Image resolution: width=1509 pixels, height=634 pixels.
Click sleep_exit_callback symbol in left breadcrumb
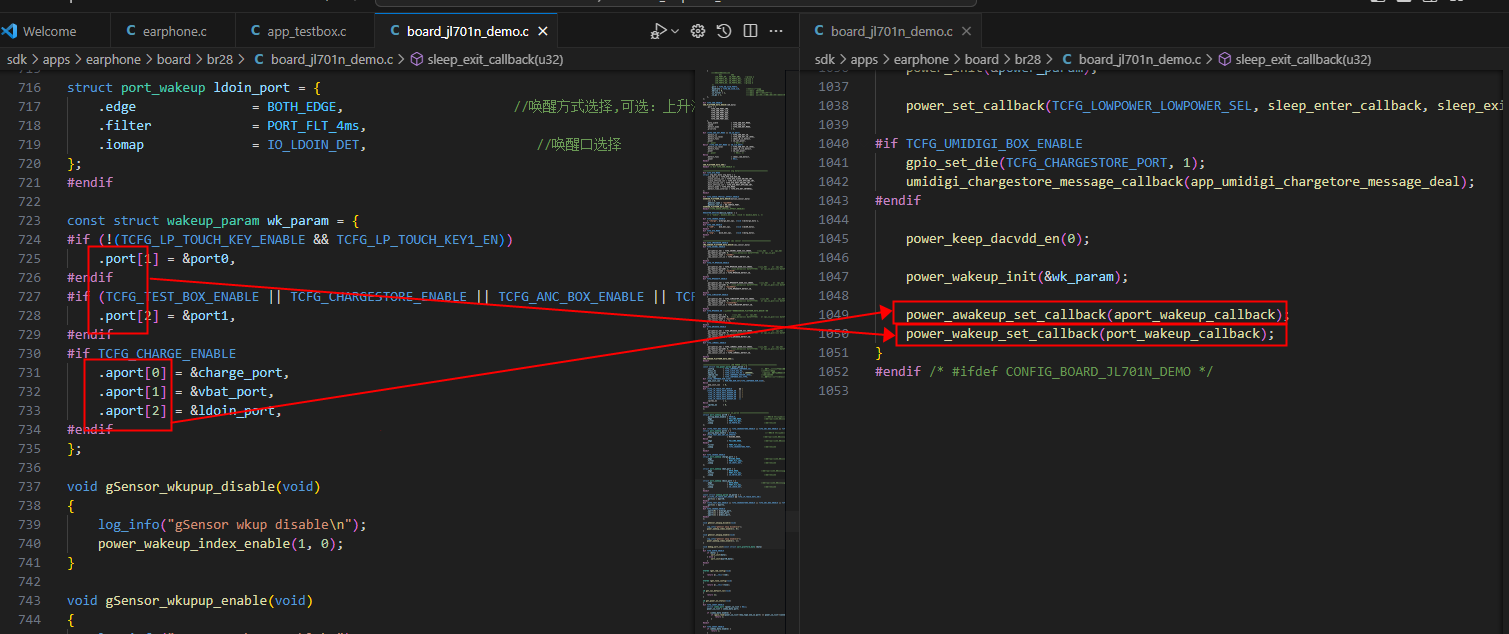coord(495,59)
